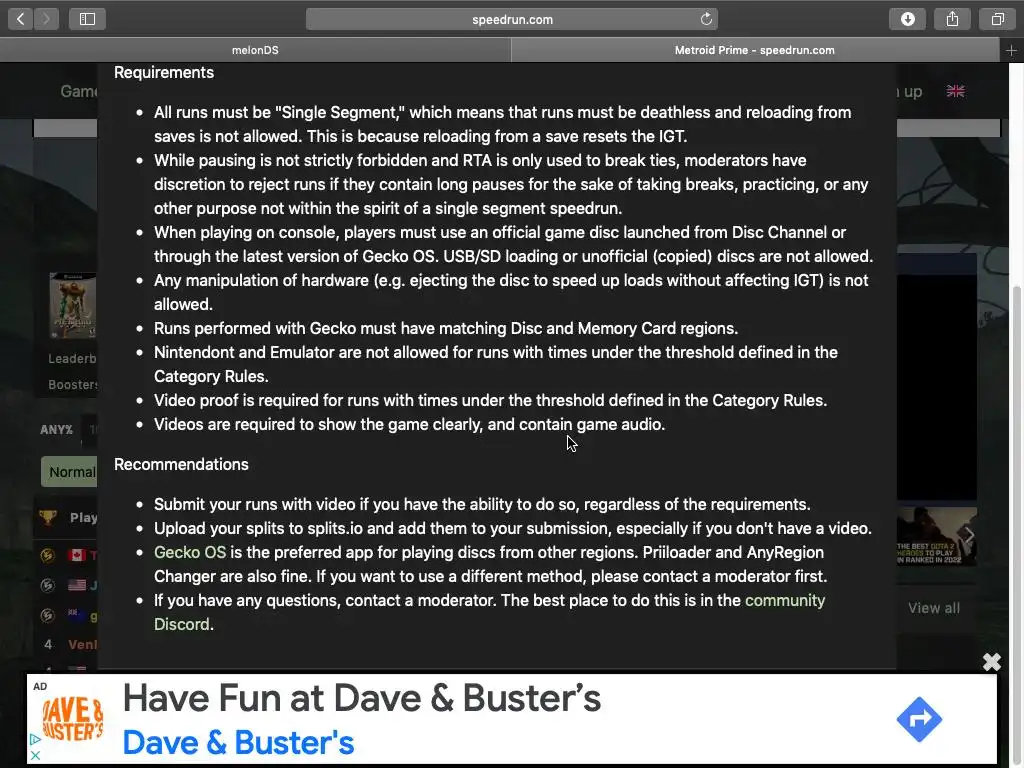
Task: Click the blue arrow on Dave & Buster's ad
Action: (x=919, y=719)
